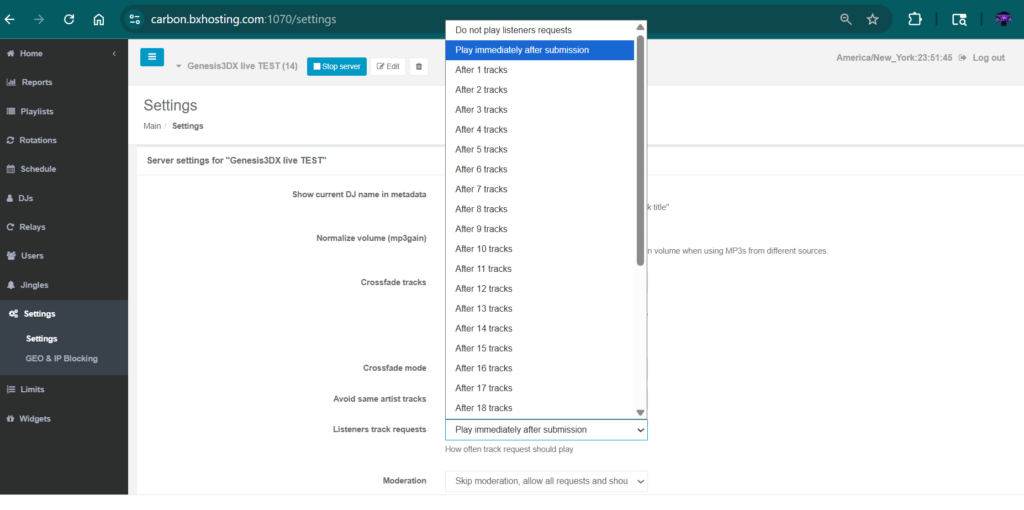This screenshot has width=1024, height=510.
Task: Collapse sidebar using arrow beside Home
Action: [x=114, y=53]
